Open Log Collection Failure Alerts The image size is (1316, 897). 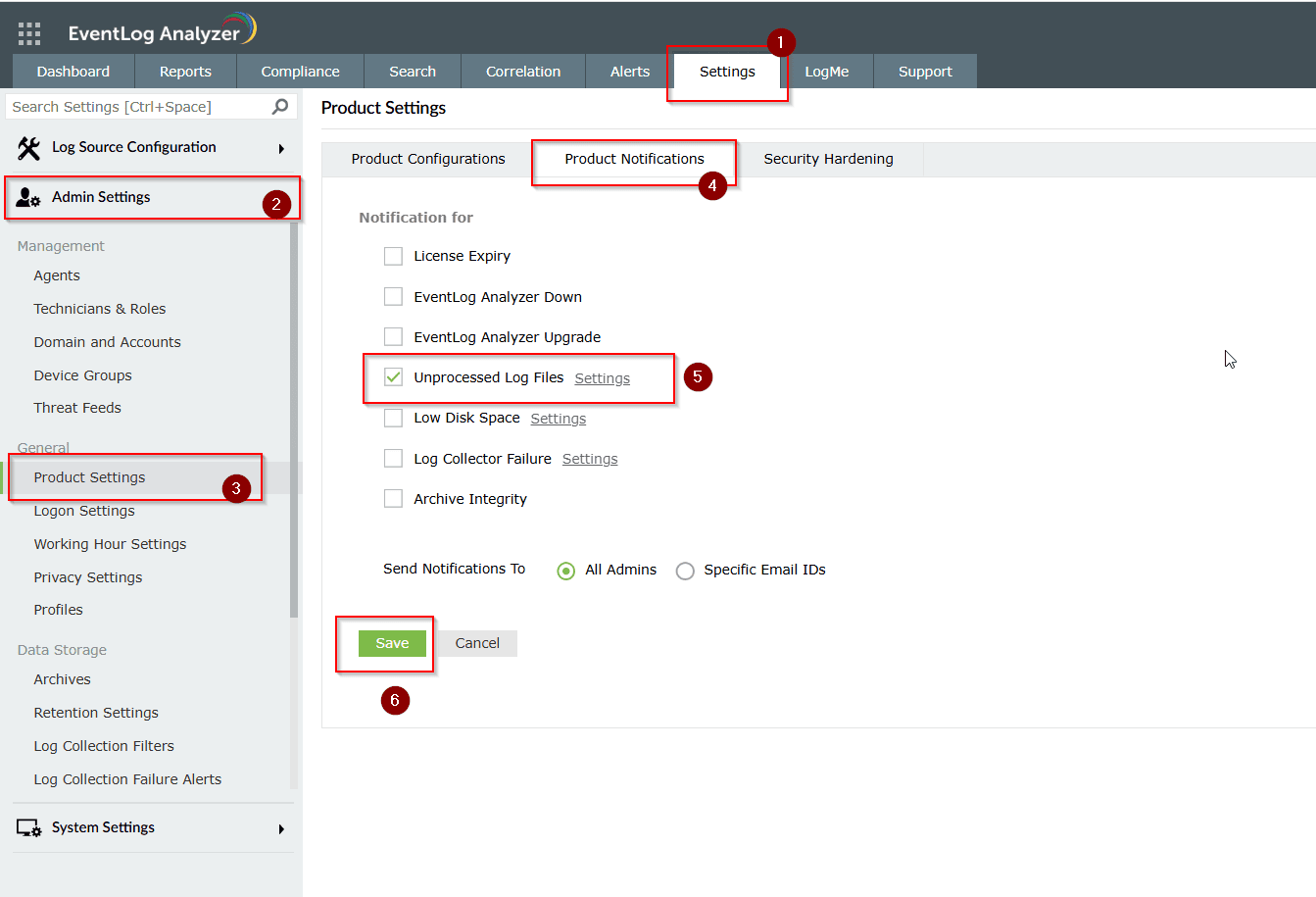point(127,779)
